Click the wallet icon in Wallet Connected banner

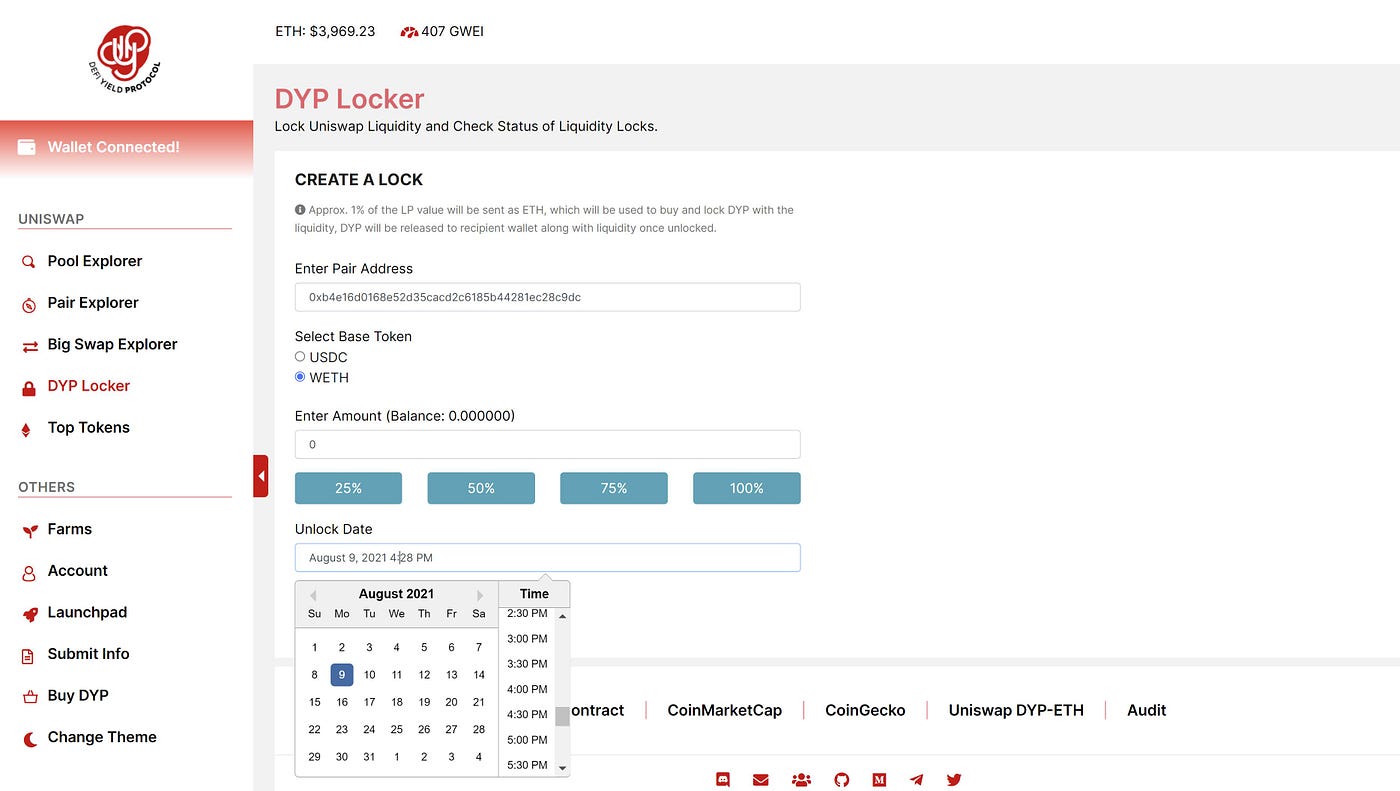pos(27,147)
